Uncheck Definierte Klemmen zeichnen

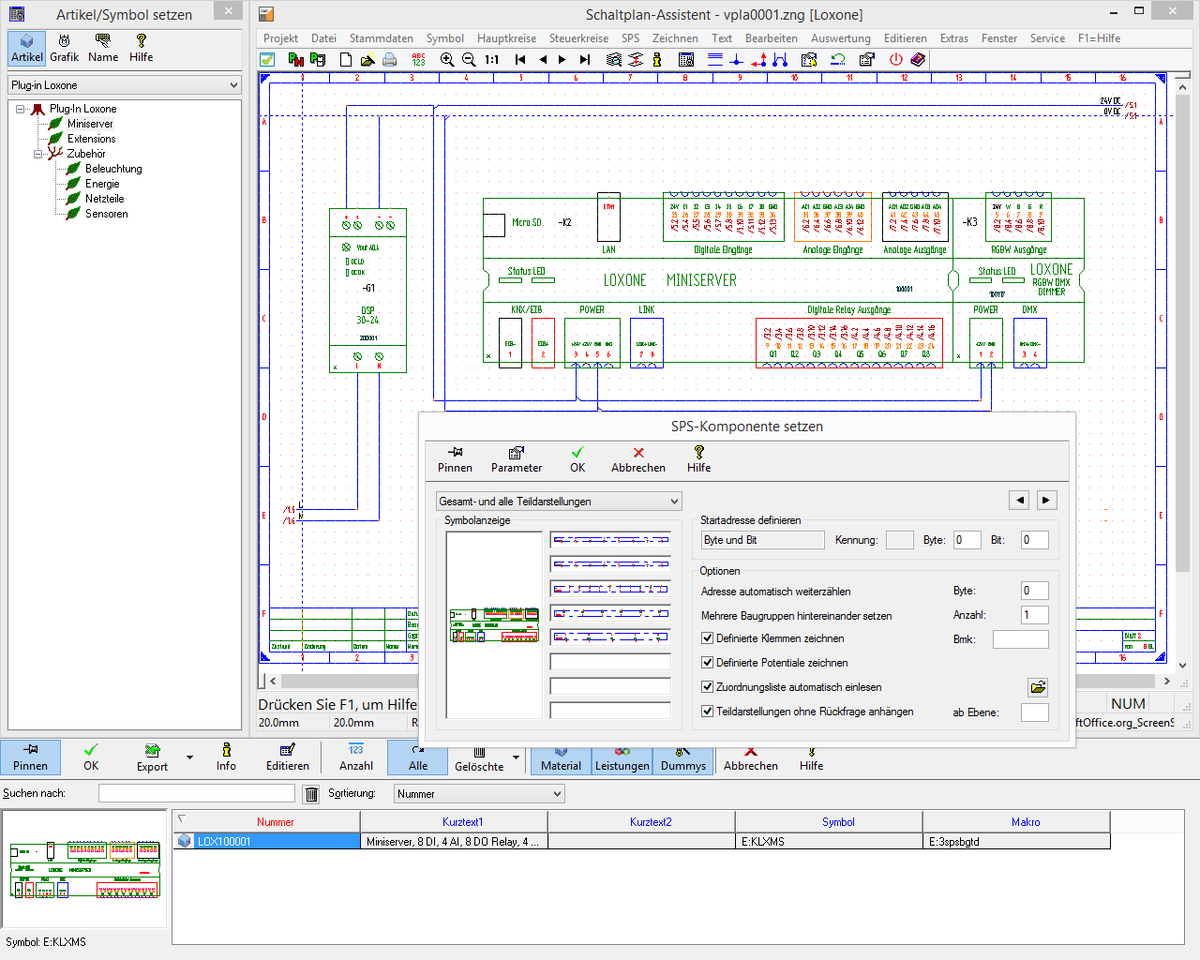click(x=708, y=638)
